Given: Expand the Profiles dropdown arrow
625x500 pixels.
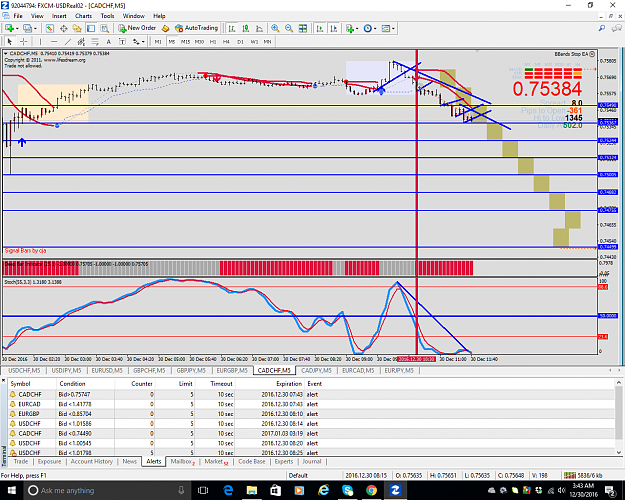Looking at the screenshot, I should pos(35,29).
